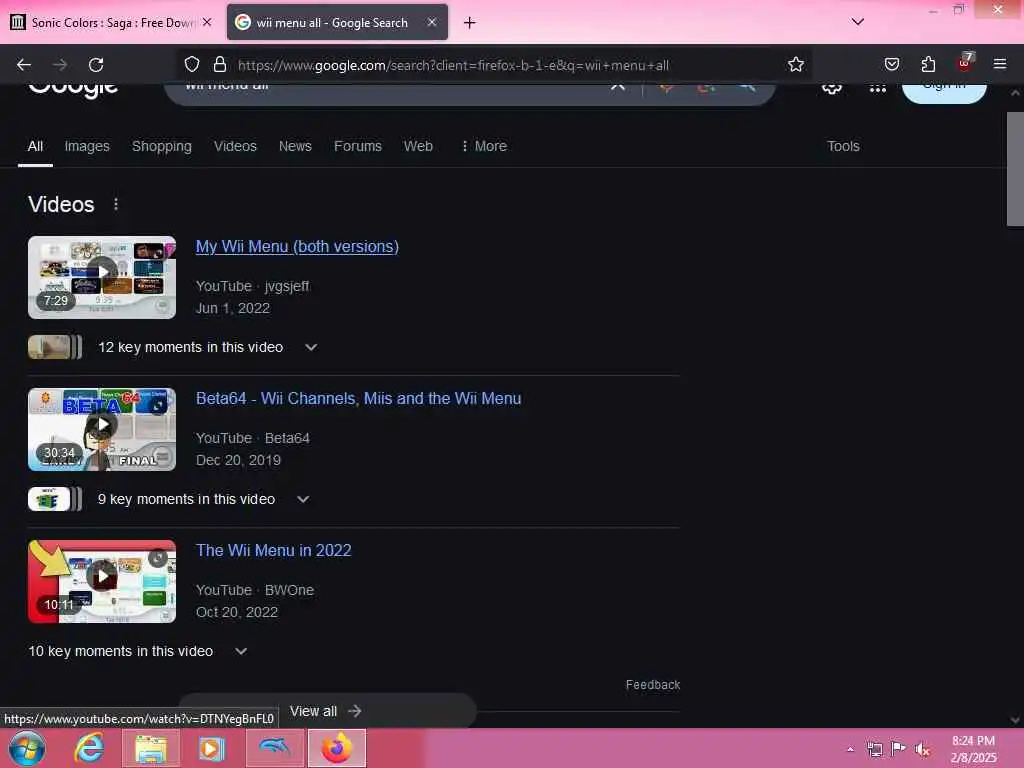Screen dimensions: 1024x768
Task: Bookmark this page with the star icon
Action: coord(795,65)
